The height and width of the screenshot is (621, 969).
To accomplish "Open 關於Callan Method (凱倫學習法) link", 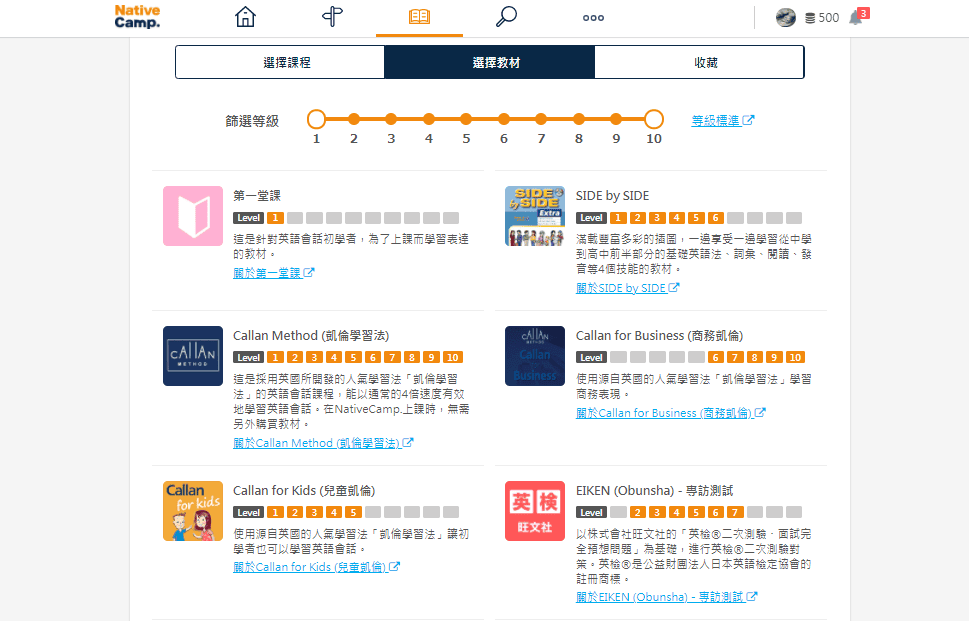I will pyautogui.click(x=316, y=441).
